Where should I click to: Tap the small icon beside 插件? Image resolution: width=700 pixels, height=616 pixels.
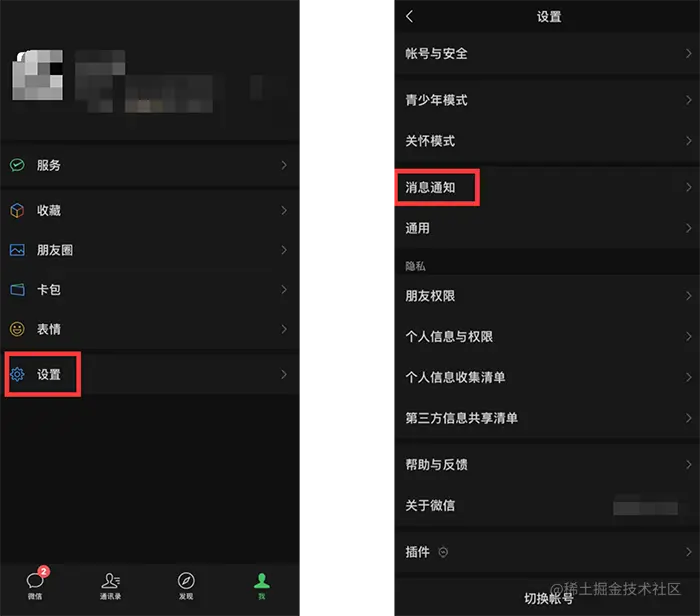(443, 552)
